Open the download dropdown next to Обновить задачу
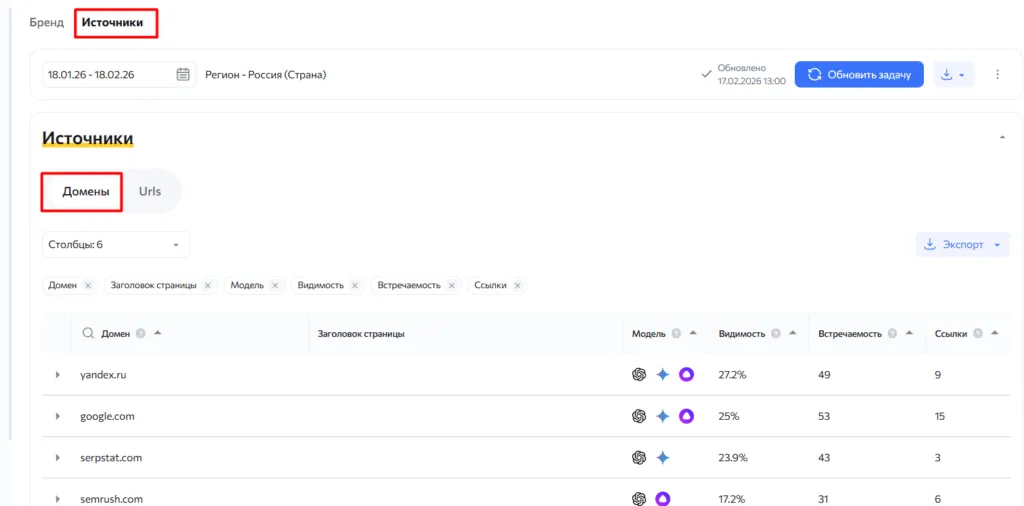 [954, 74]
